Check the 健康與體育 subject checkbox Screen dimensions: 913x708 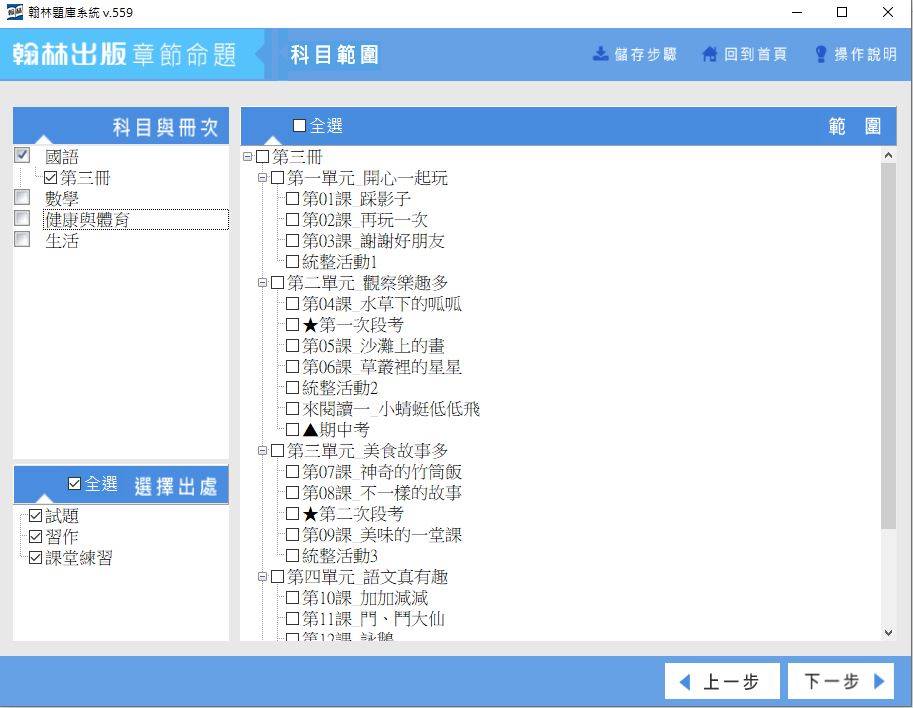(x=22, y=218)
